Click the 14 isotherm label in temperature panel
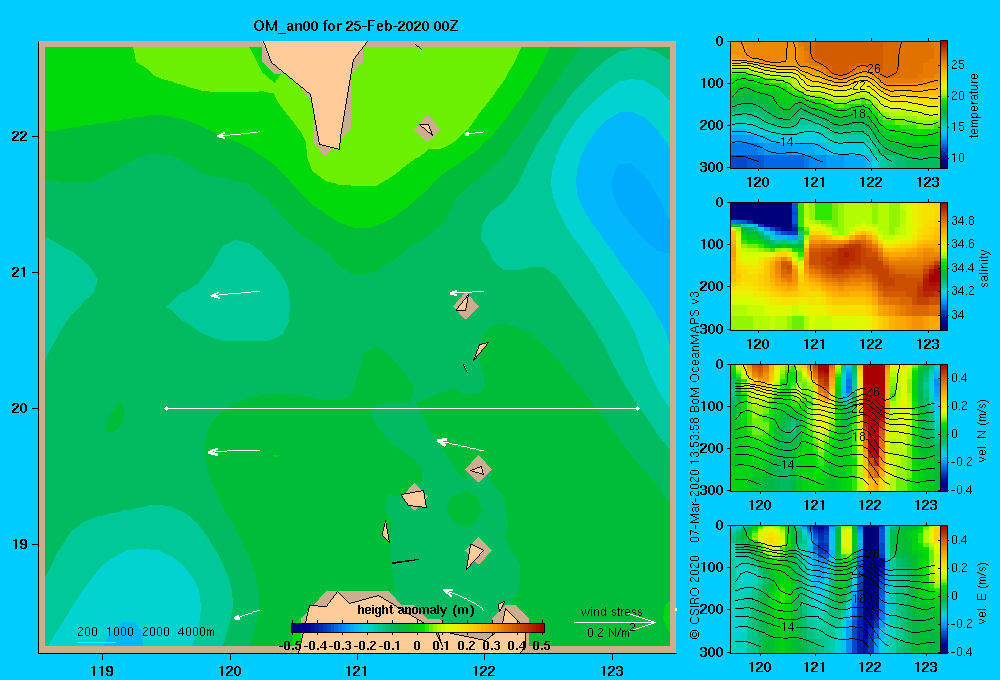The height and width of the screenshot is (680, 1000). [787, 142]
